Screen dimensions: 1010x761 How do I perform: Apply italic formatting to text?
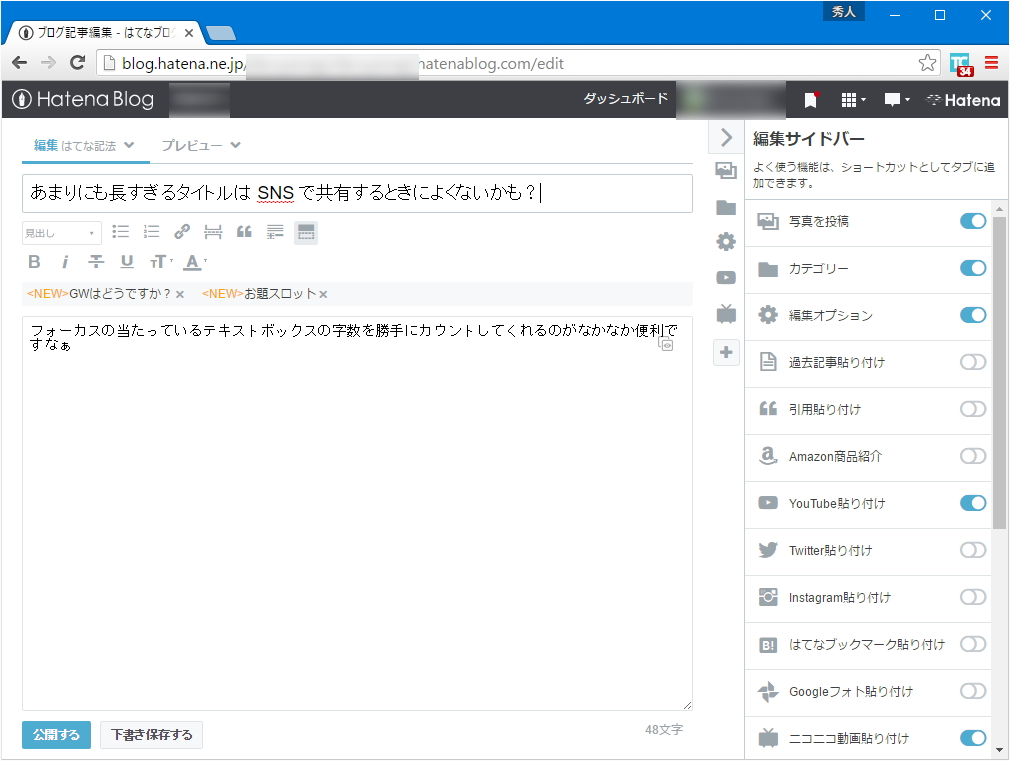[65, 261]
